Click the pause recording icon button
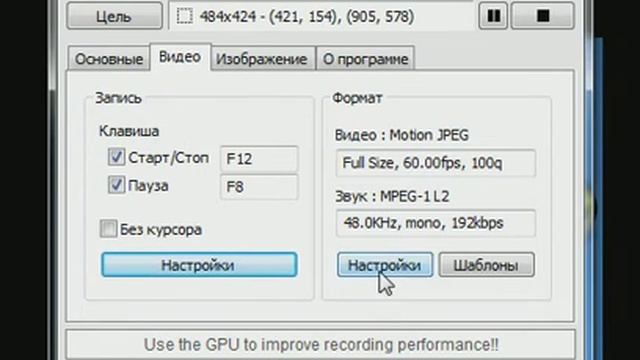Screen dimensions: 640x360 tap(493, 16)
